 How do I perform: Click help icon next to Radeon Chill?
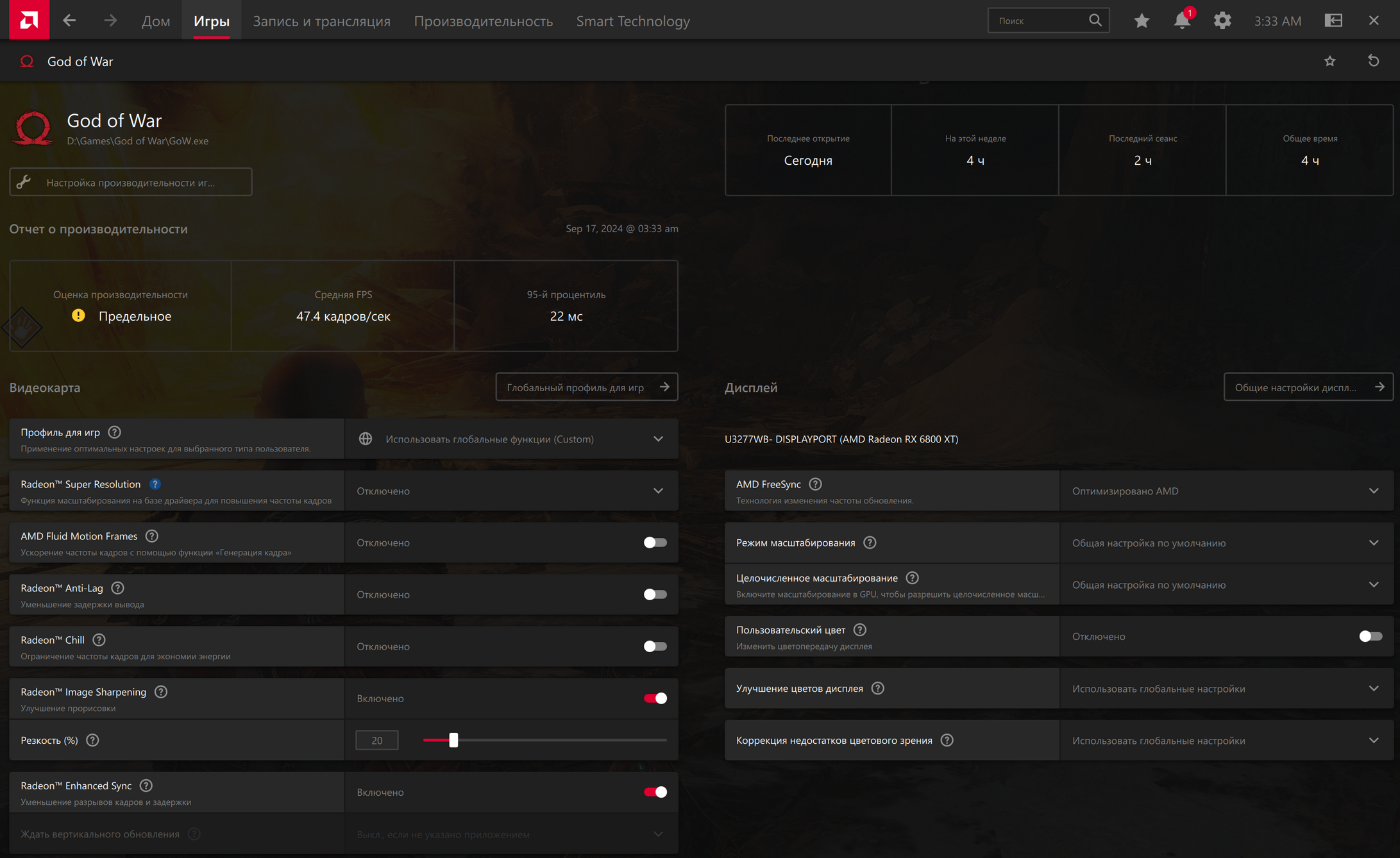click(99, 640)
